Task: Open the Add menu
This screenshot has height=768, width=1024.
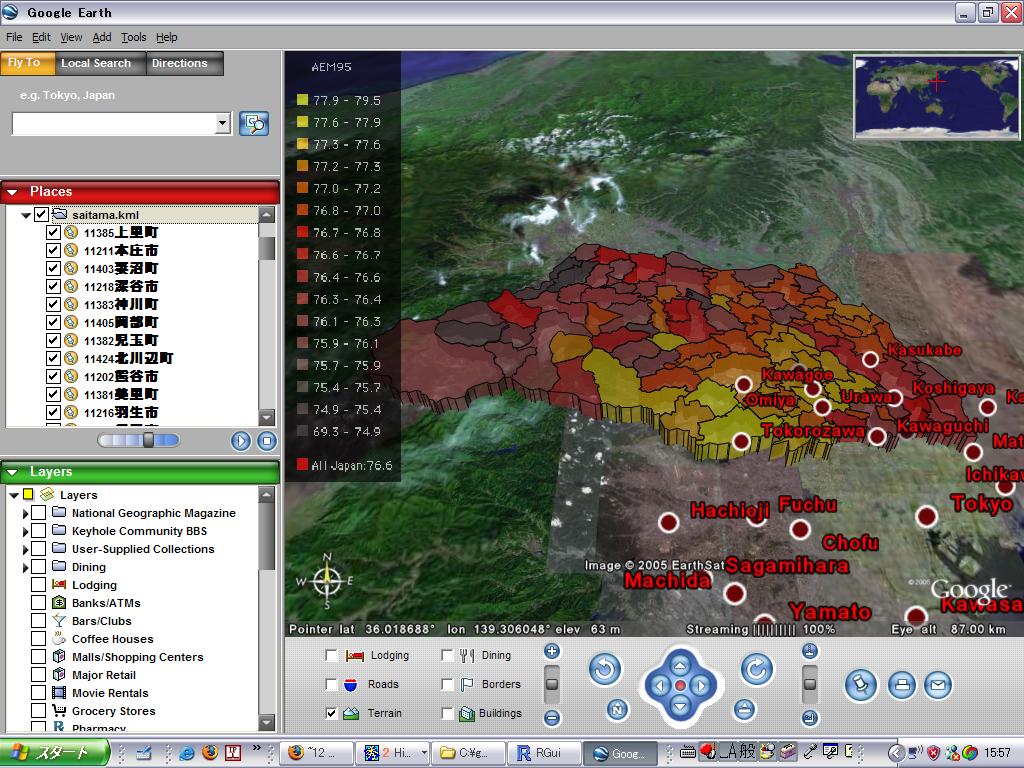Action: tap(102, 37)
